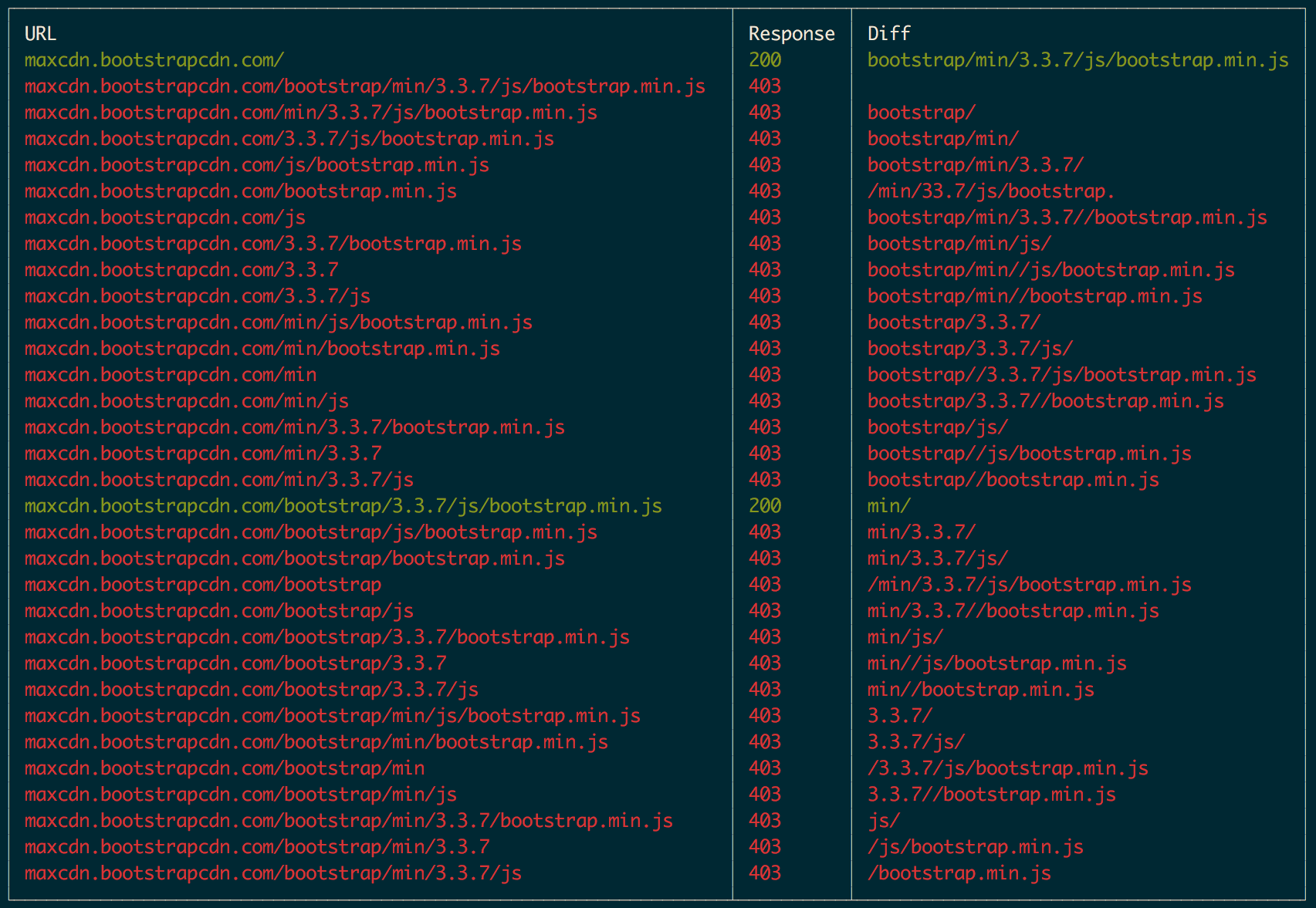Click Diff value bootstrap/min/3.3.7/

tap(976, 165)
